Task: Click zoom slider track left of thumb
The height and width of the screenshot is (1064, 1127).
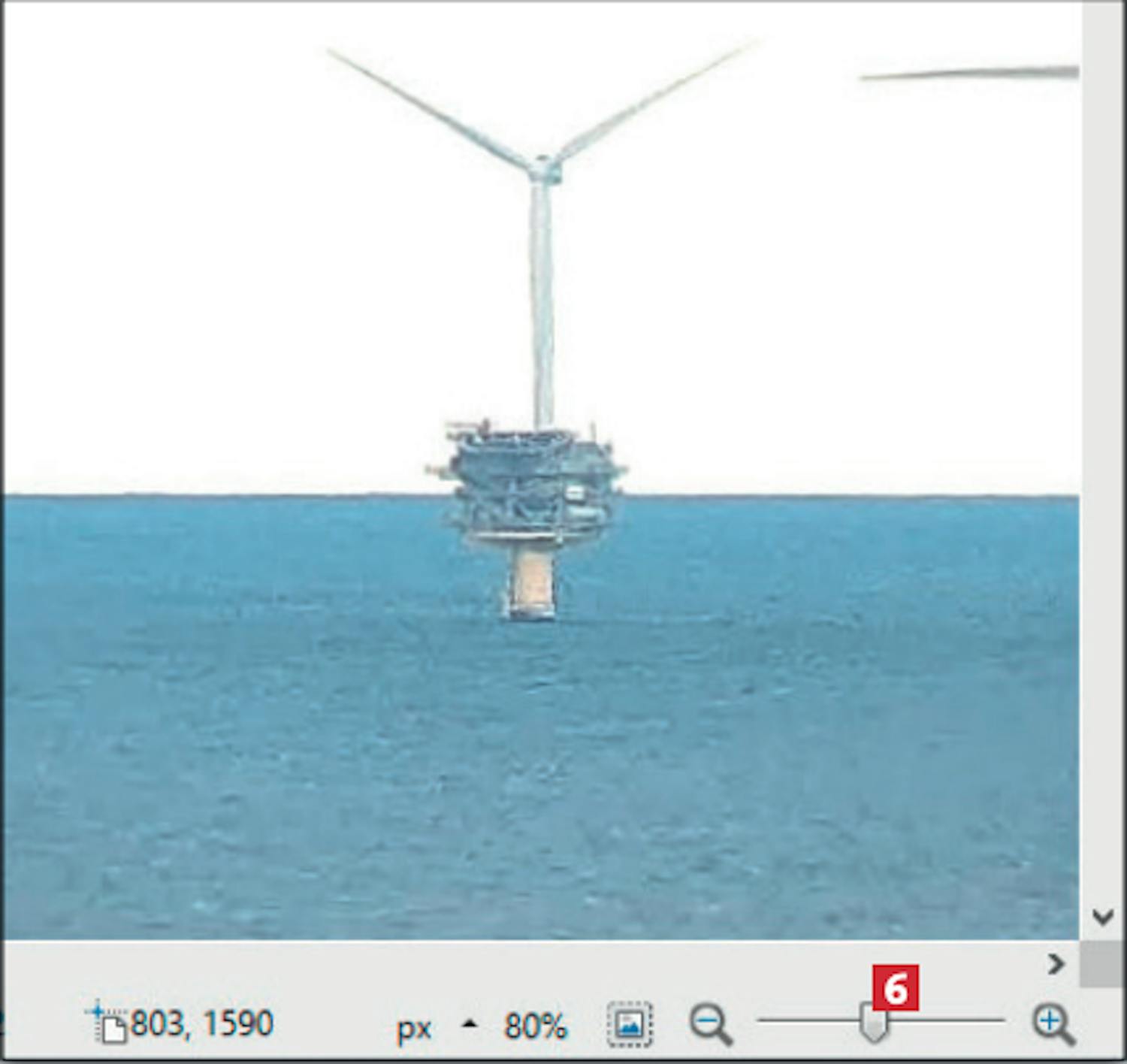Action: [x=808, y=1020]
